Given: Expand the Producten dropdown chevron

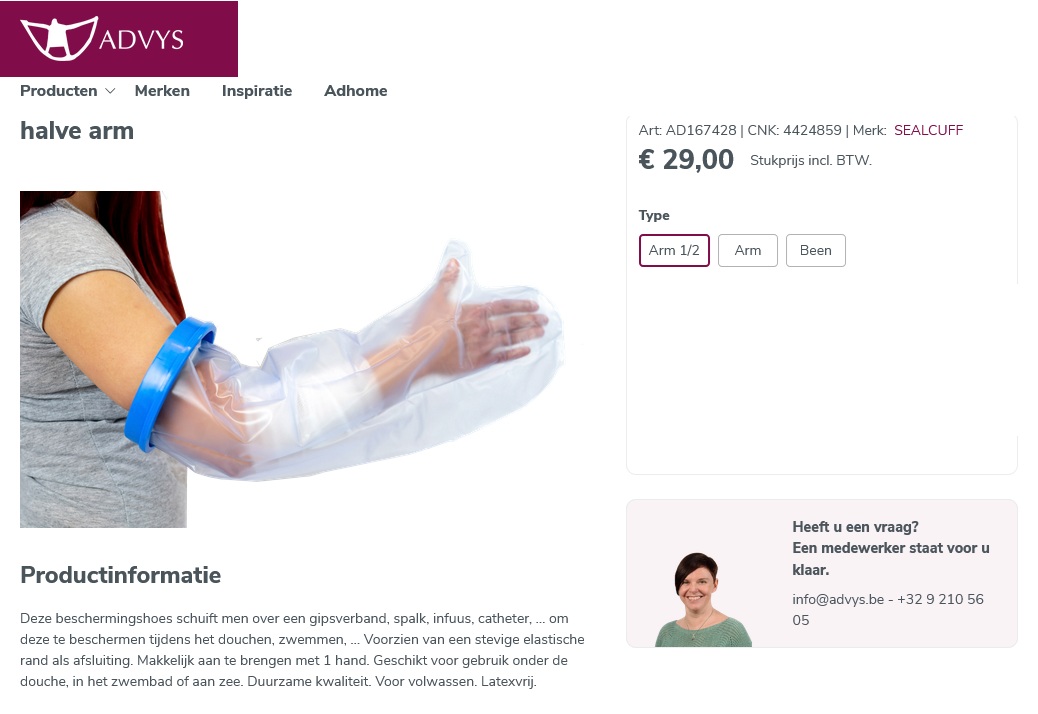Looking at the screenshot, I should [x=111, y=91].
